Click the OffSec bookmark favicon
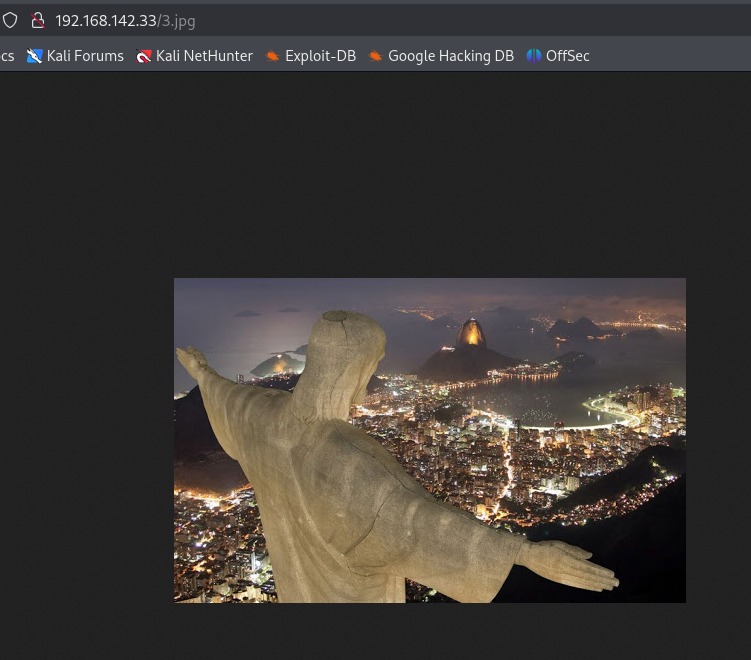This screenshot has height=660, width=751. point(534,56)
